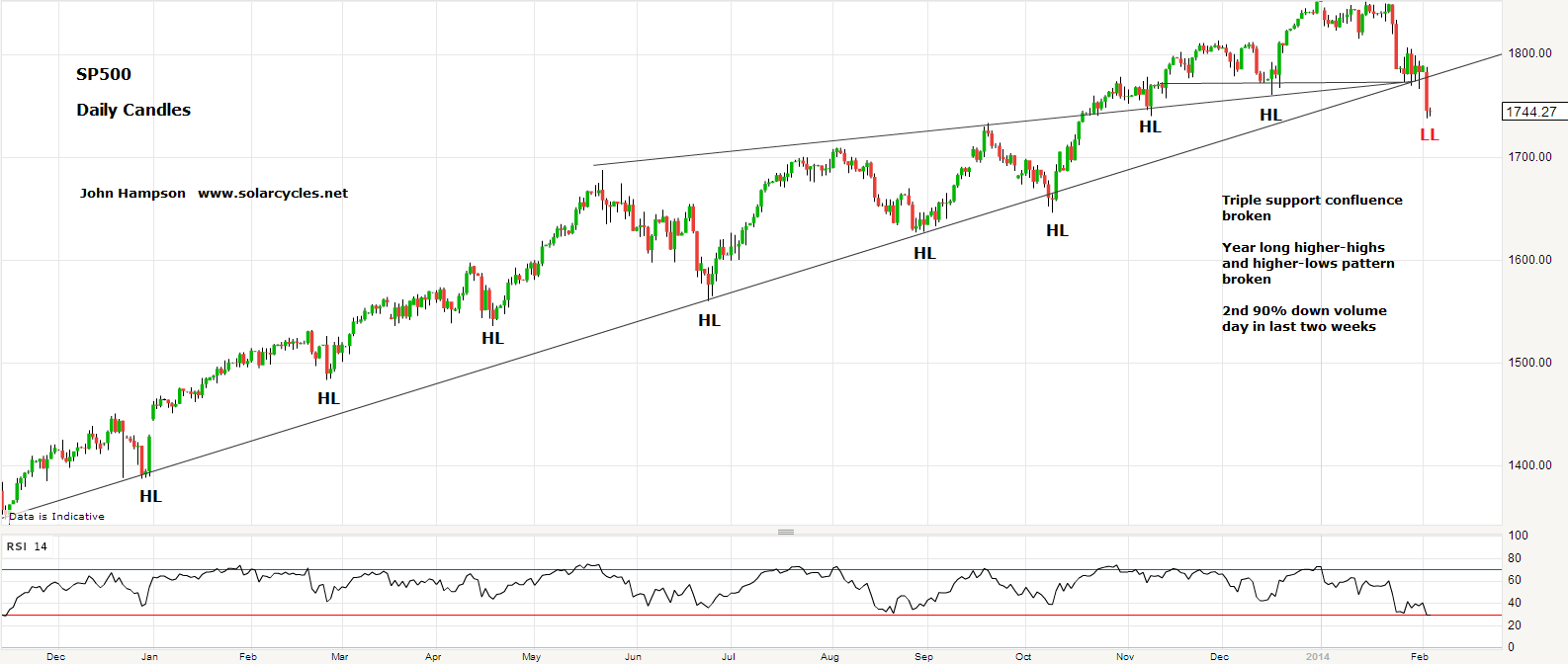This screenshot has height=664, width=1568.
Task: Click the Jun label on time axis
Action: [633, 656]
